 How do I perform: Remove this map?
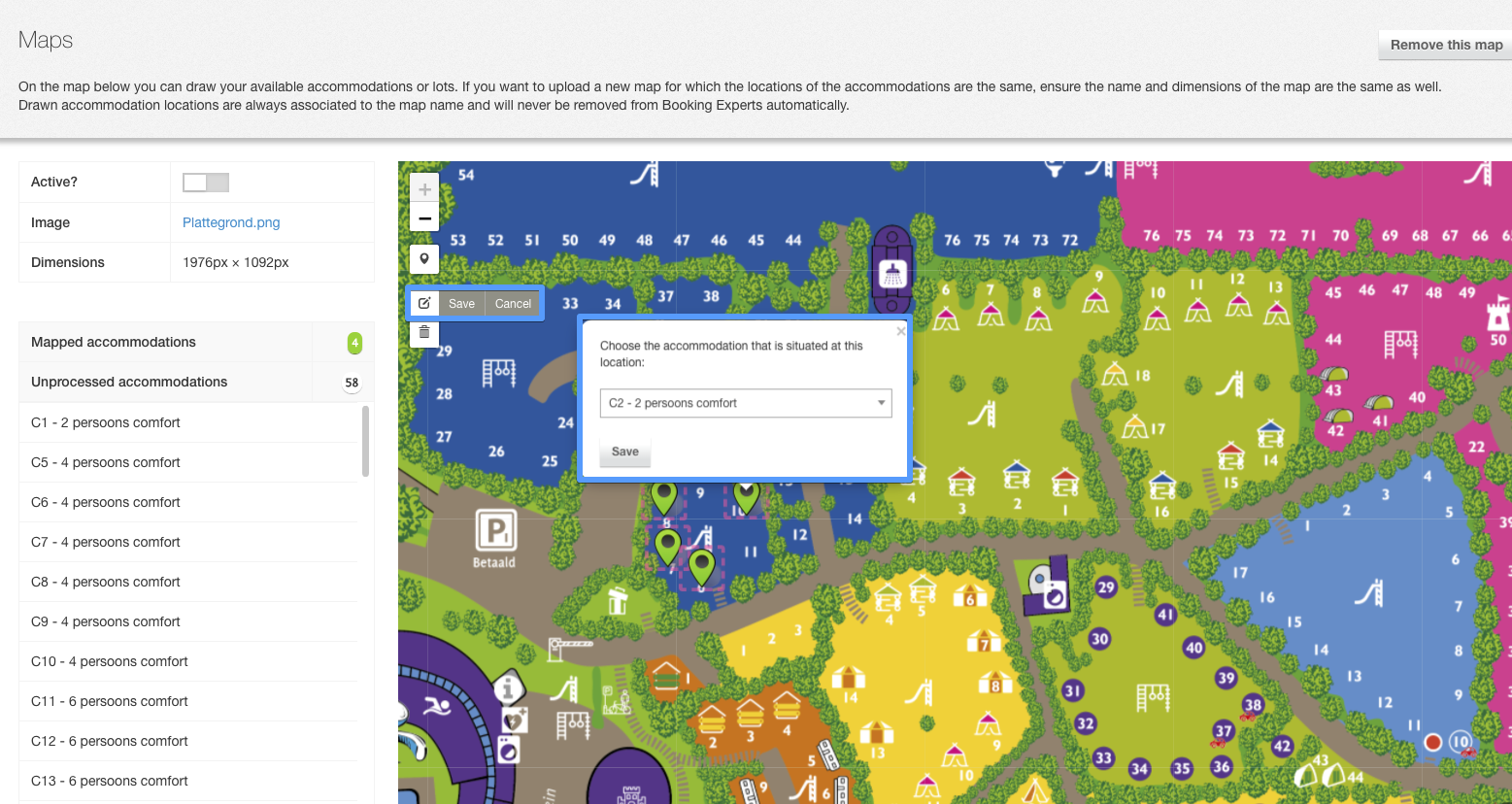coord(1446,45)
